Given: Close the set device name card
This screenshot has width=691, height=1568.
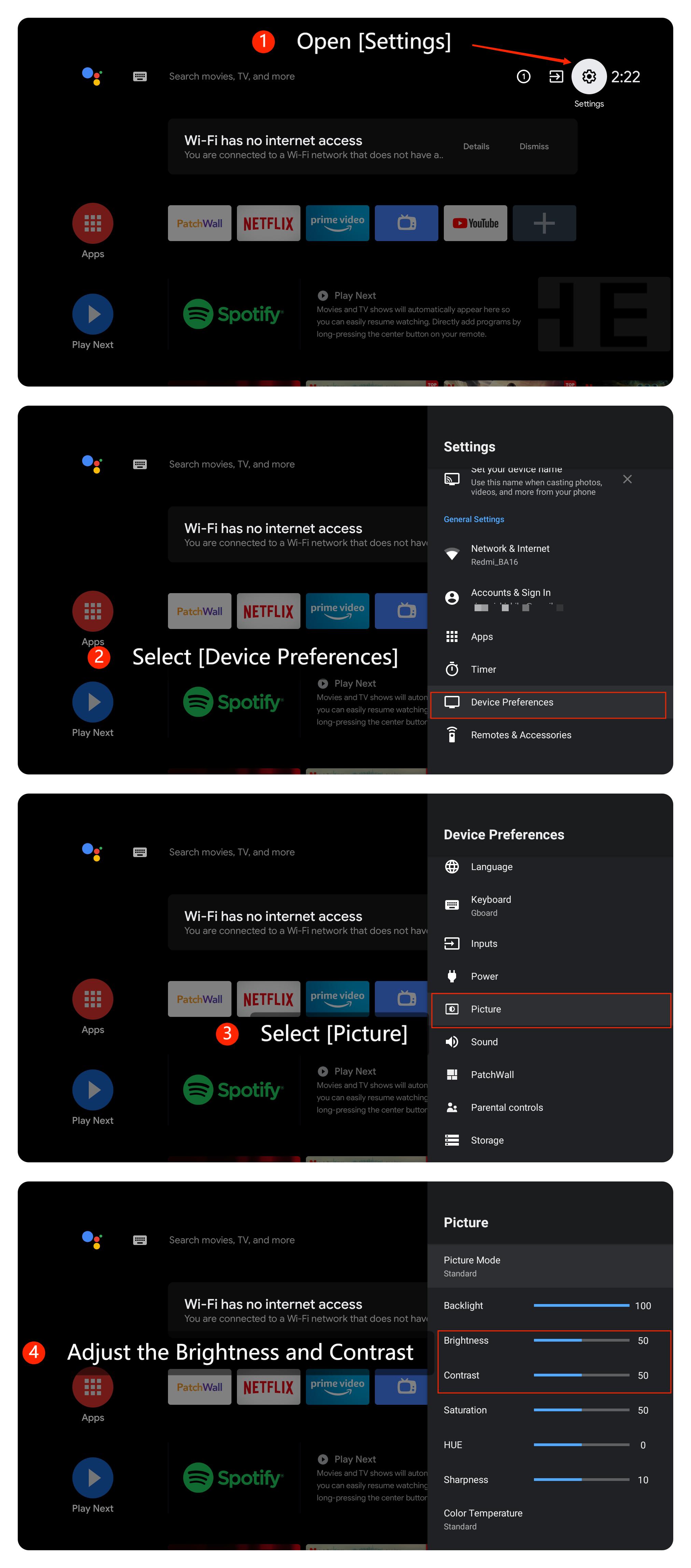Looking at the screenshot, I should click(627, 480).
